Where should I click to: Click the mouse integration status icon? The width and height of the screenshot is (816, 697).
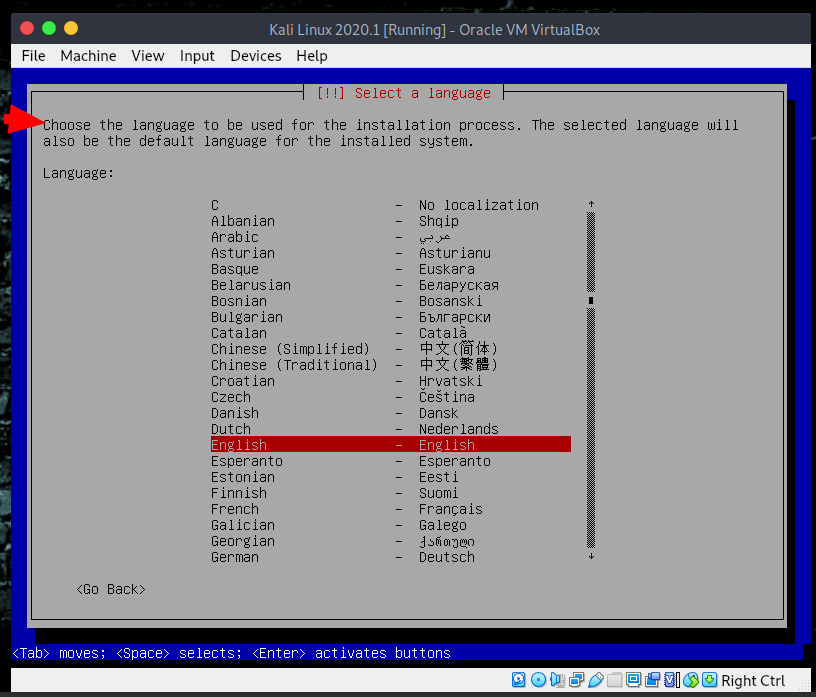click(691, 680)
